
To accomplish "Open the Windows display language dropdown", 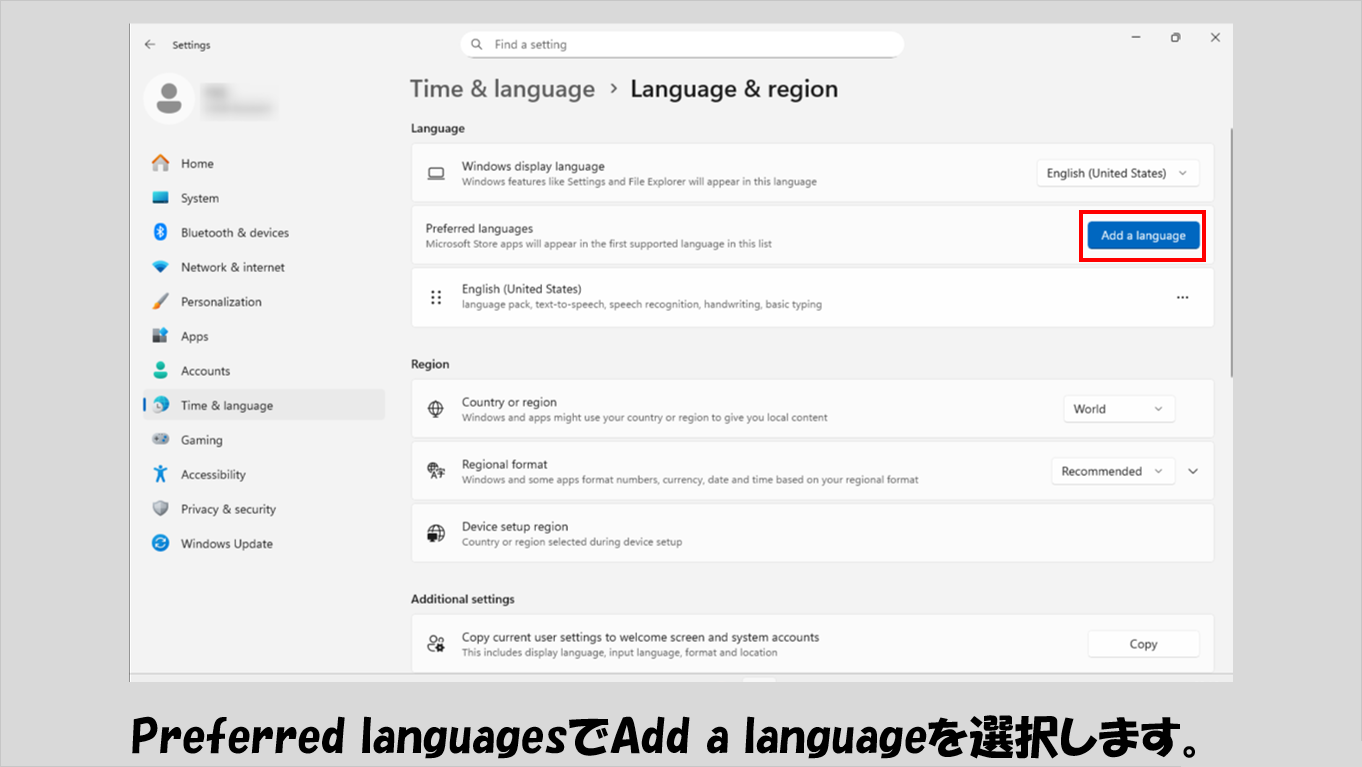I will [1117, 173].
